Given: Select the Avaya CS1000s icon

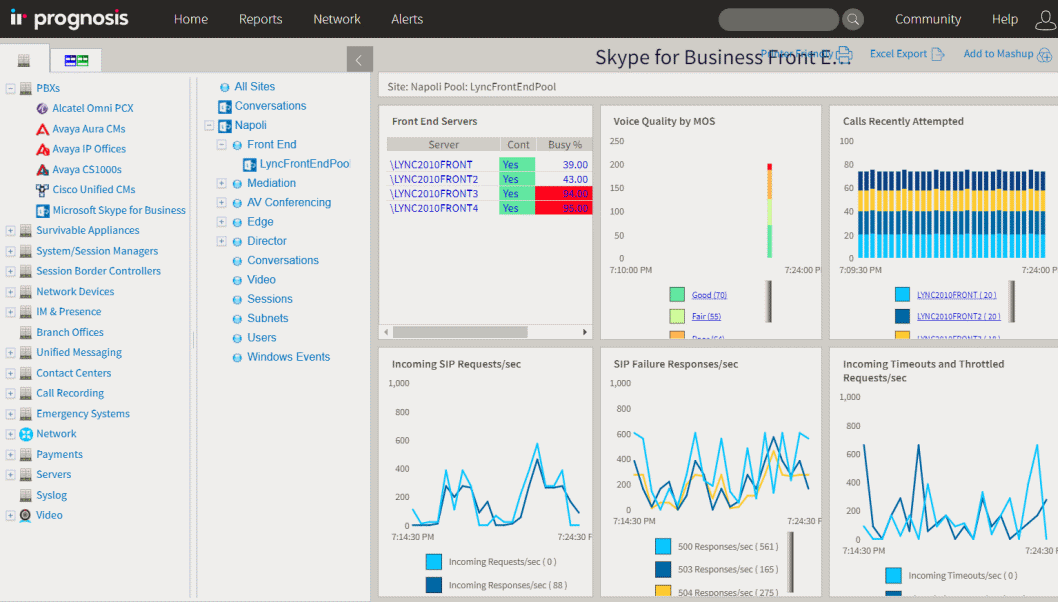Looking at the screenshot, I should pos(42,169).
